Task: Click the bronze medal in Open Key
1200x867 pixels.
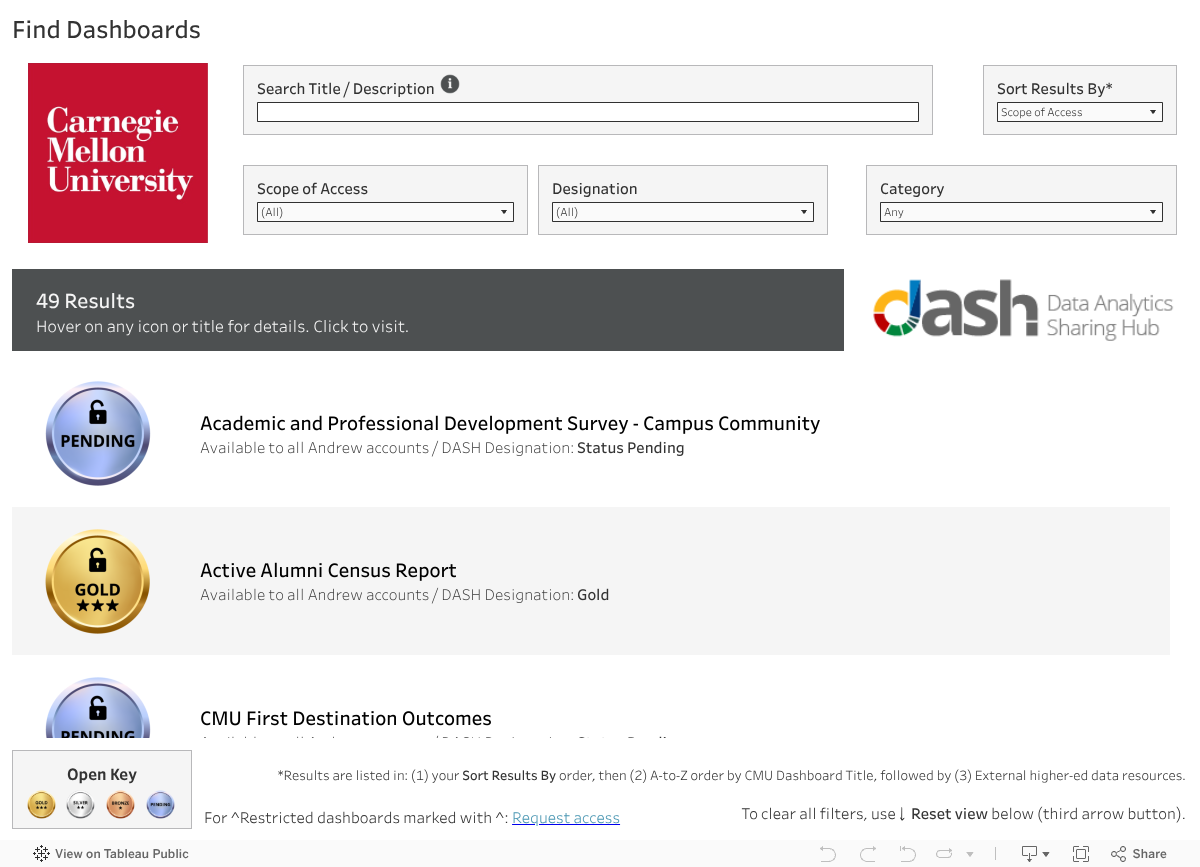Action: tap(120, 804)
